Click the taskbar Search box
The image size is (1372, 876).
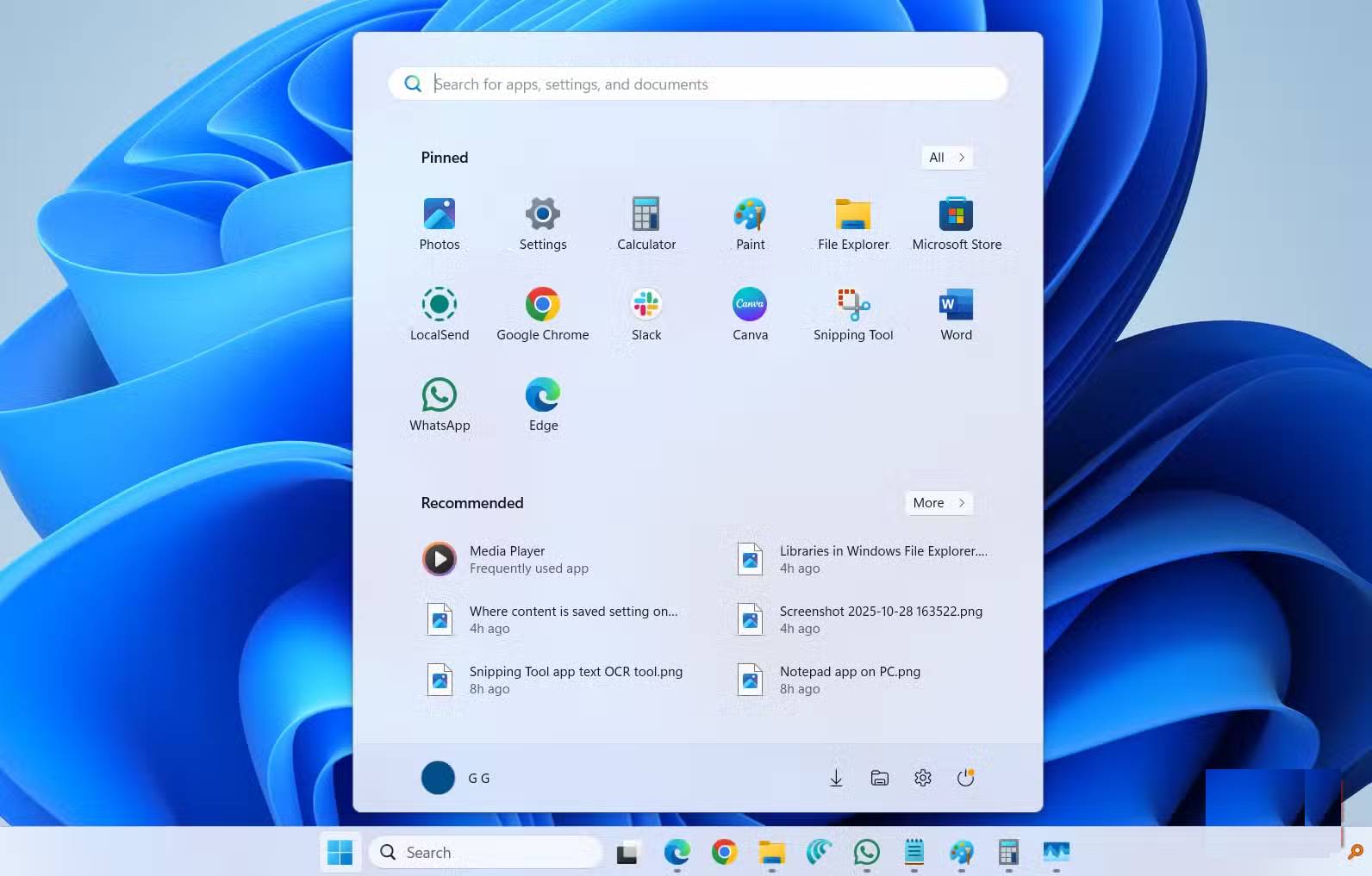click(486, 852)
